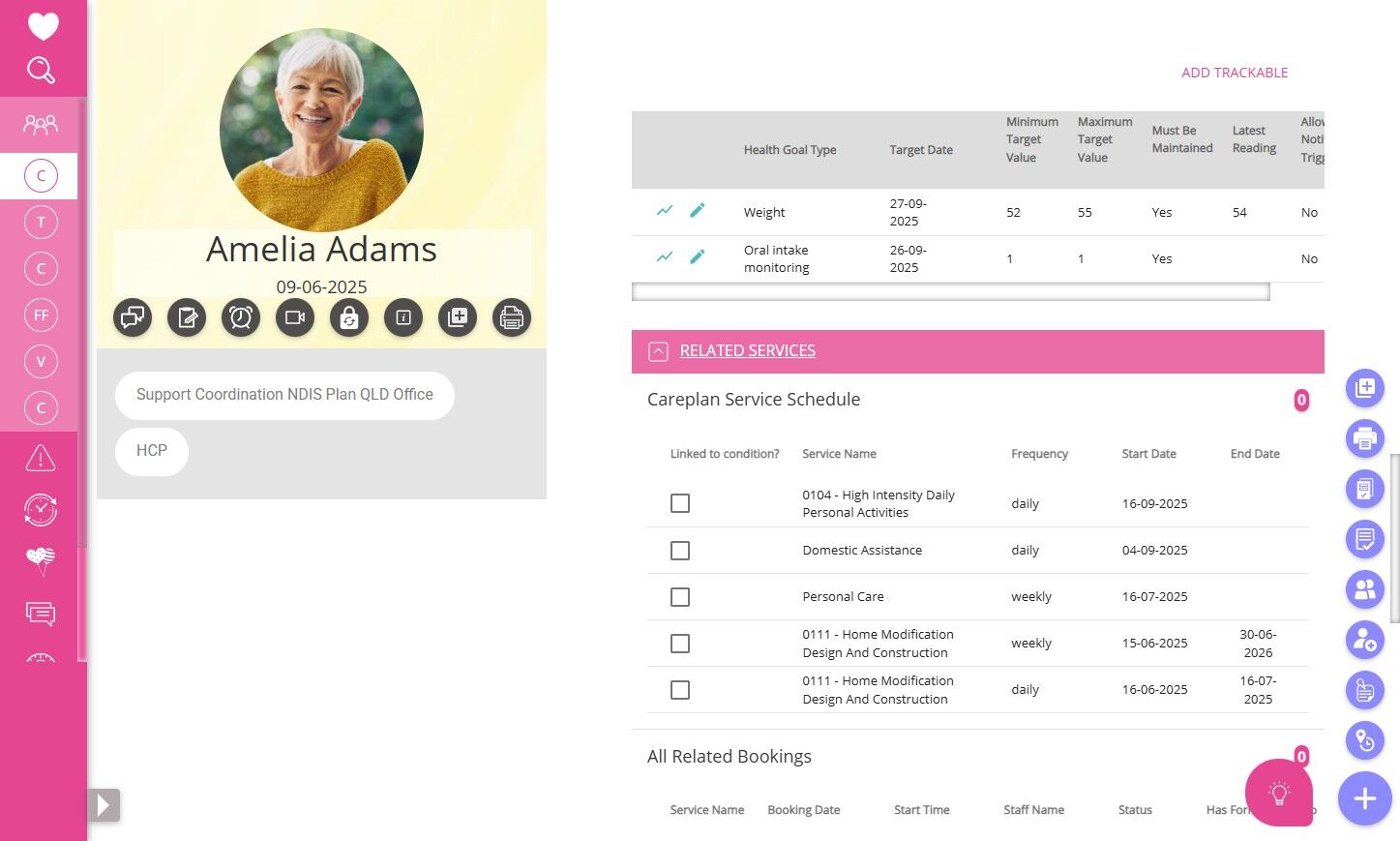
Task: Click the purple plus floating action button
Action: pos(1365,798)
